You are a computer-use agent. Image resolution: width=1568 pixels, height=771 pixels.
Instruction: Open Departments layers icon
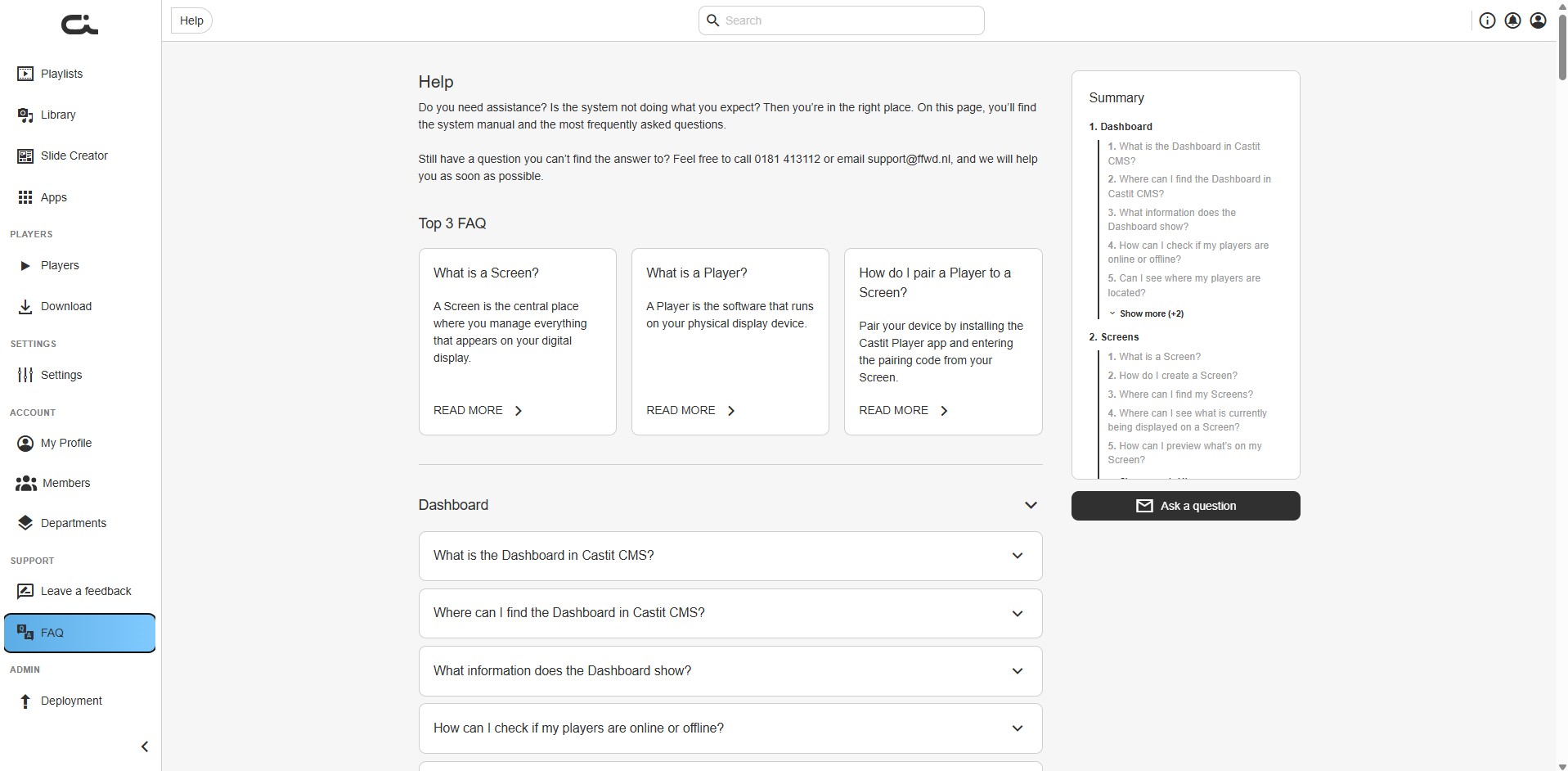point(25,523)
